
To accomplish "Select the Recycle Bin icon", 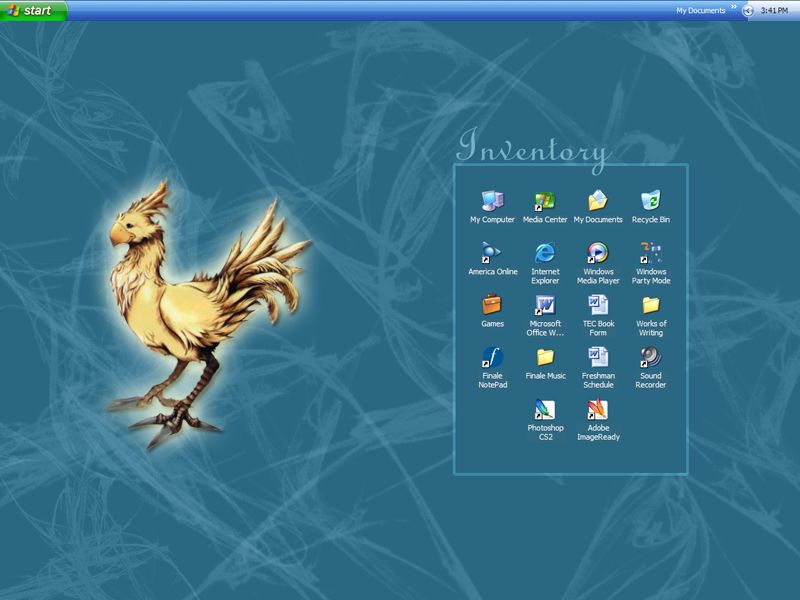I will (651, 207).
